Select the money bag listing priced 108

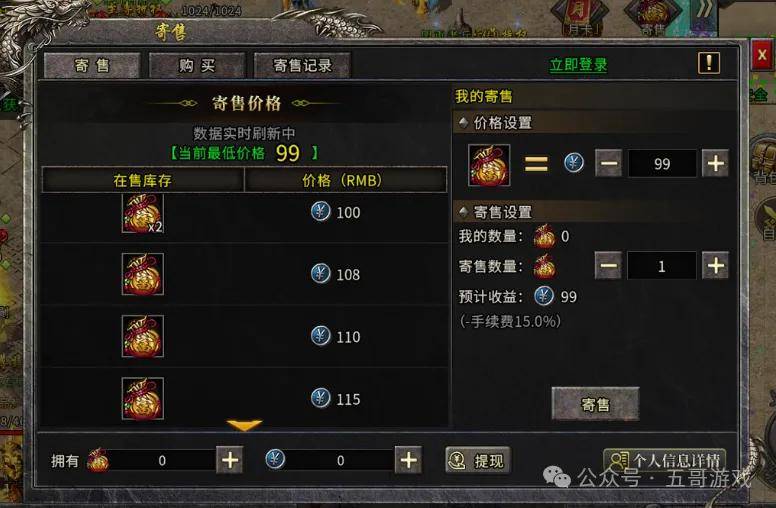143,274
